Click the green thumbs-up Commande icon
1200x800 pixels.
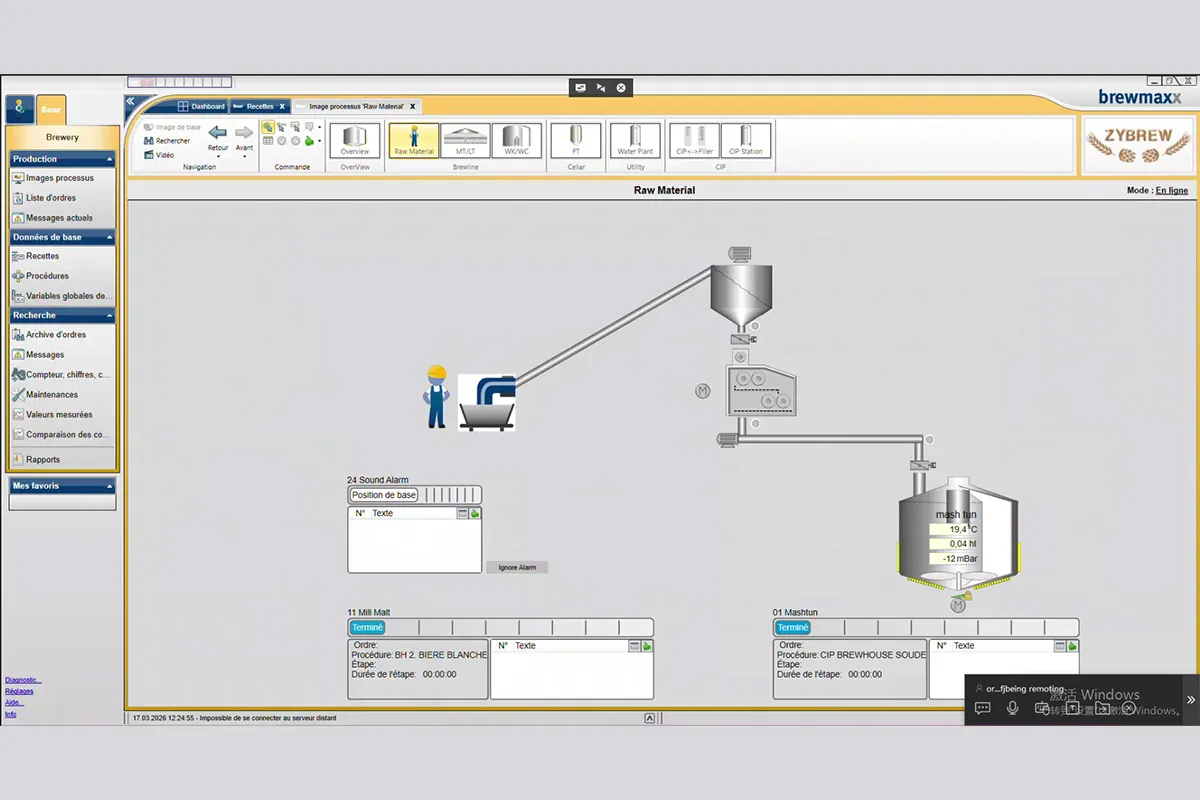click(309, 141)
